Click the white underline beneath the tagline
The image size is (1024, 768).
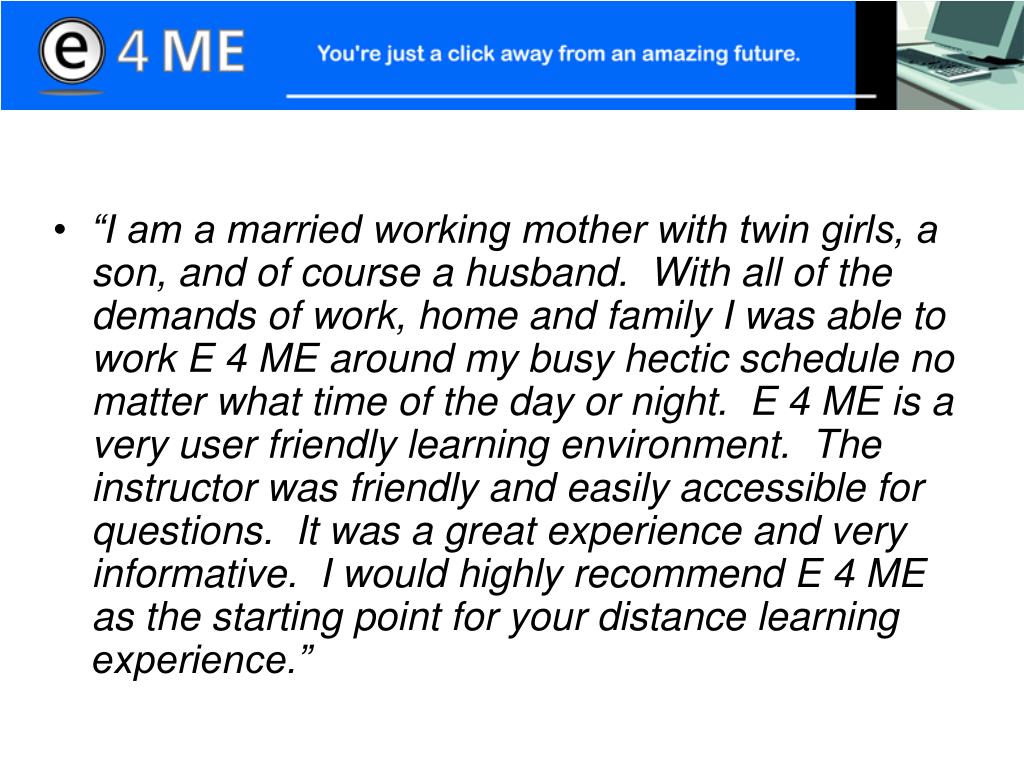[581, 96]
